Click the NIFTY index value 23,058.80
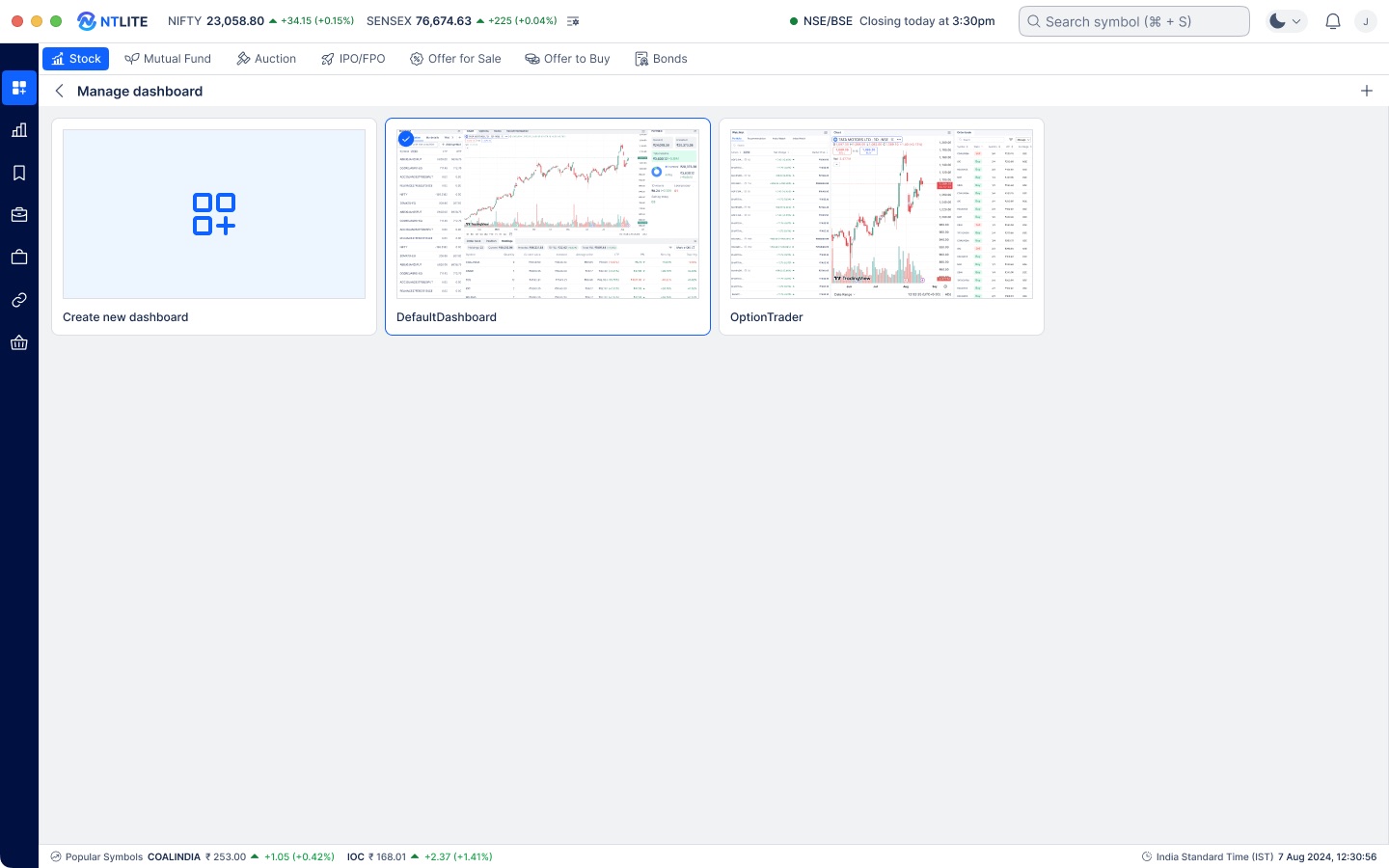 (235, 20)
